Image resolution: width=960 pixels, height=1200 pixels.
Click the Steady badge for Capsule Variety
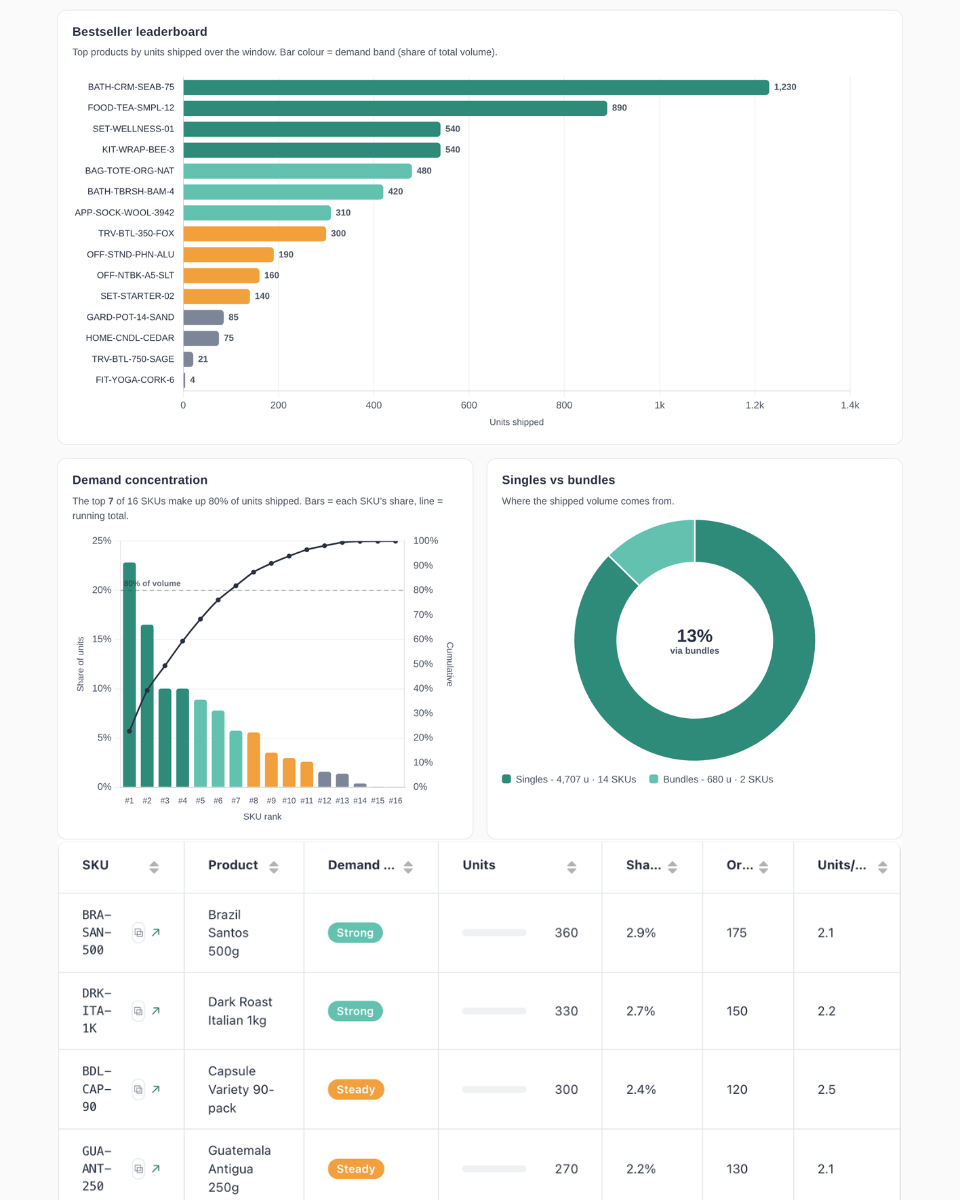[x=356, y=1089]
